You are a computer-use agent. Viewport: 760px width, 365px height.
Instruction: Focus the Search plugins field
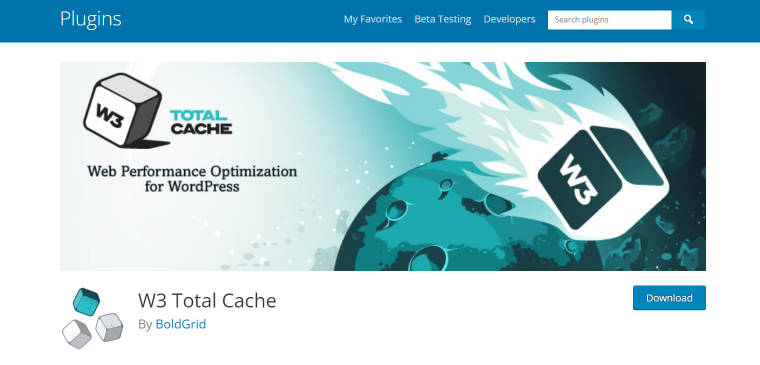609,20
